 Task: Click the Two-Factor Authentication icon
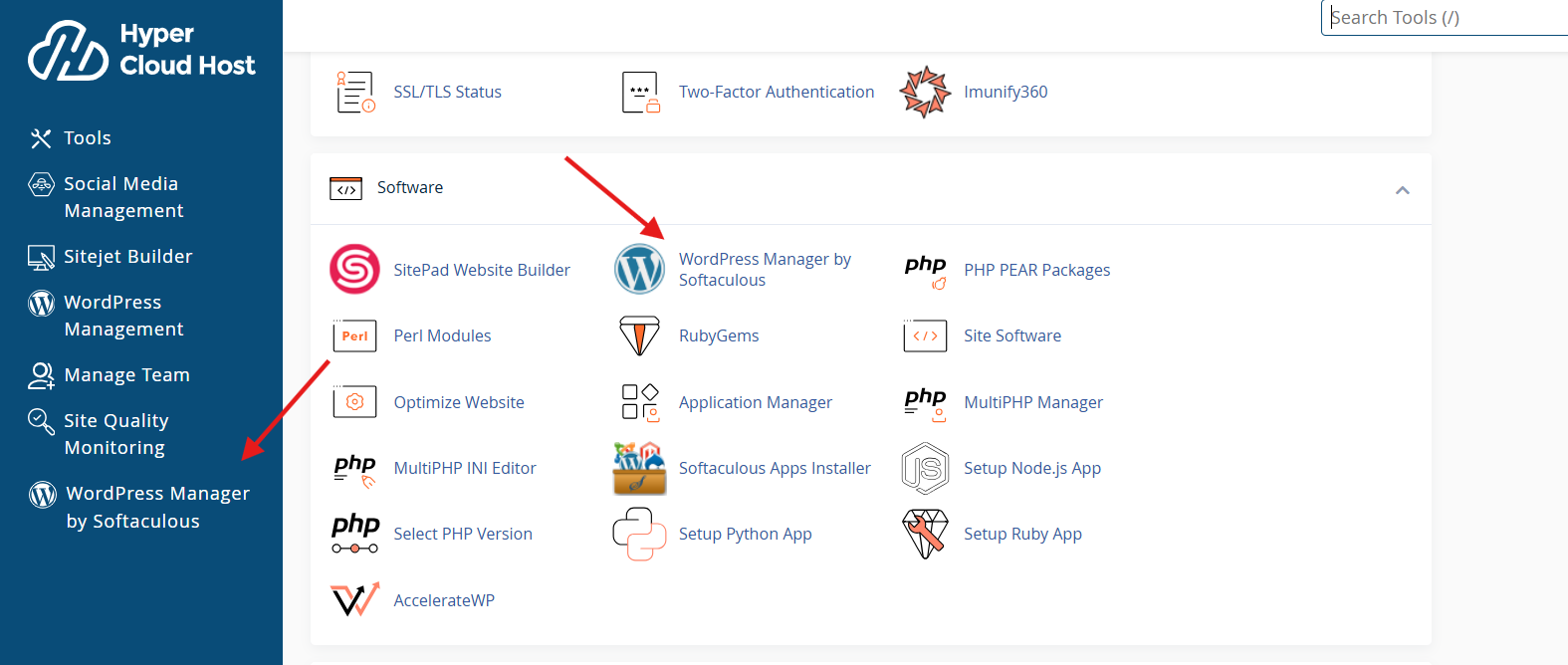640,92
